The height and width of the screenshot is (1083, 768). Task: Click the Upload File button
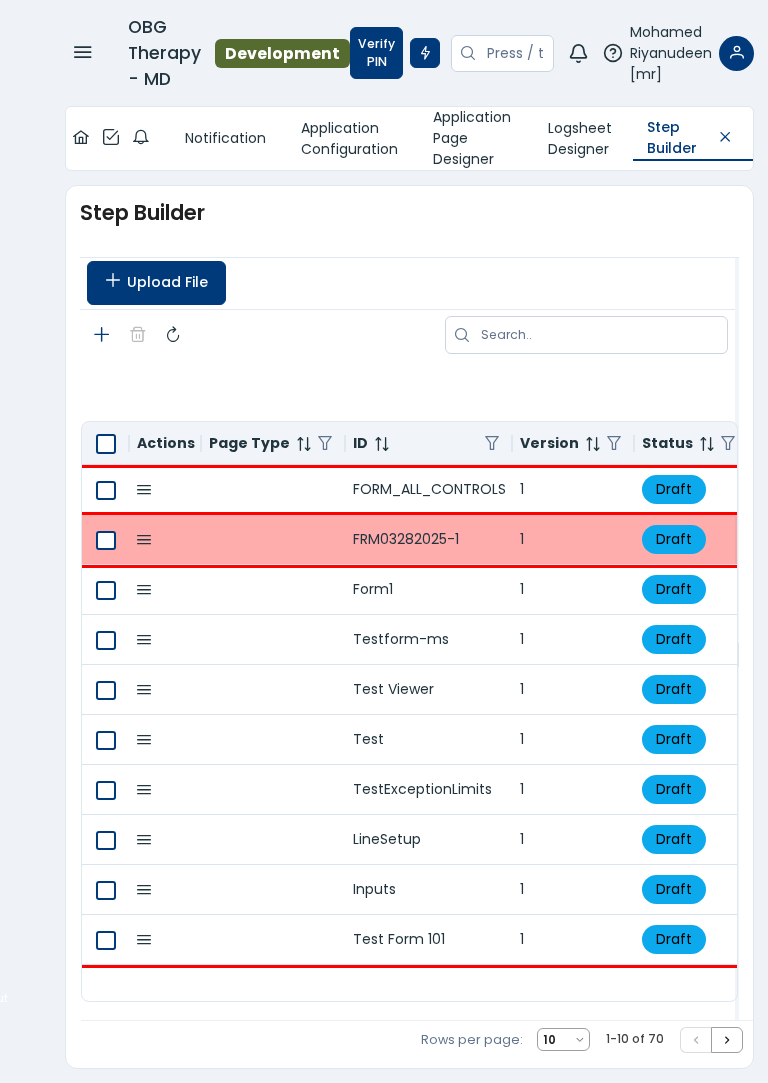156,283
